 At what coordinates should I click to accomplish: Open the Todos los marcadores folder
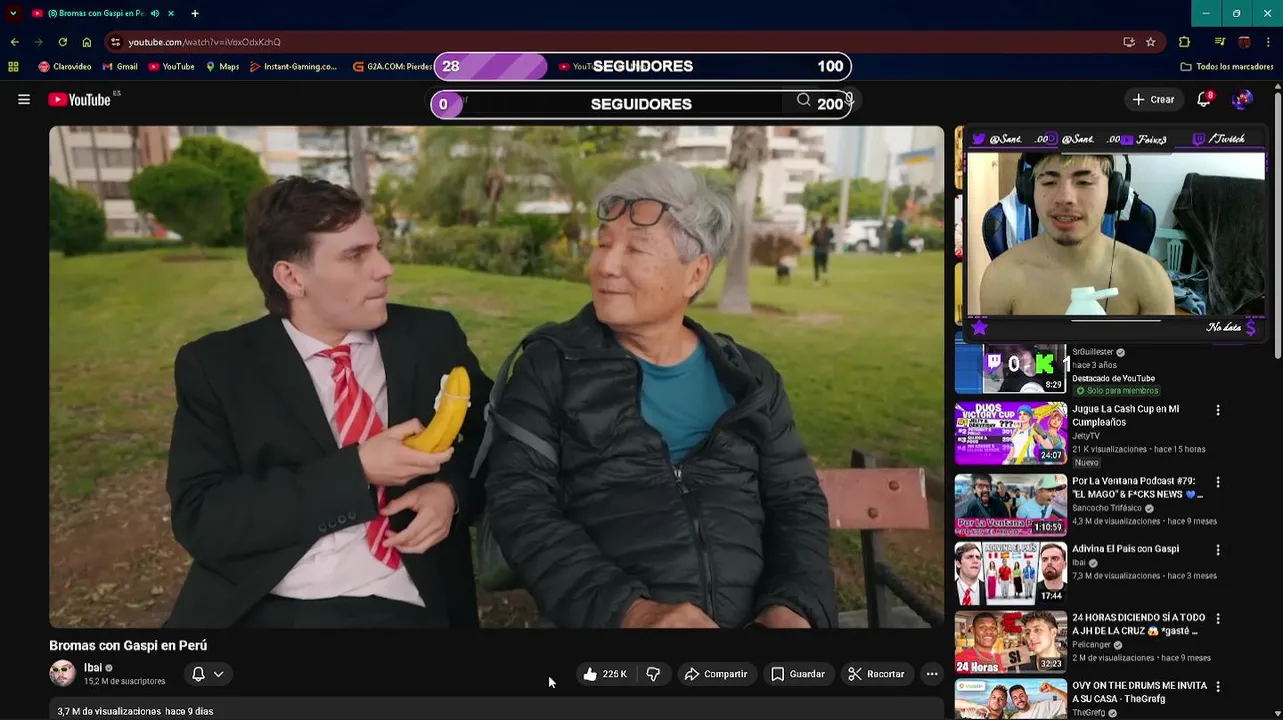point(1227,67)
